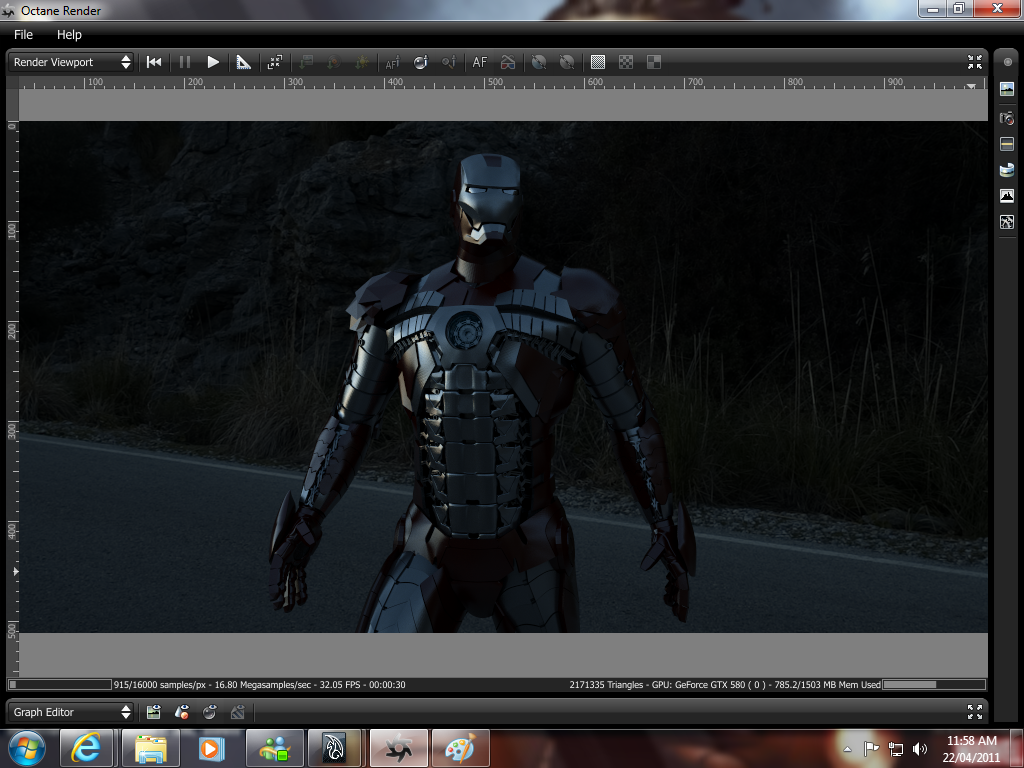Select the AF picker tool with cursor
The height and width of the screenshot is (768, 1024).
(392, 62)
